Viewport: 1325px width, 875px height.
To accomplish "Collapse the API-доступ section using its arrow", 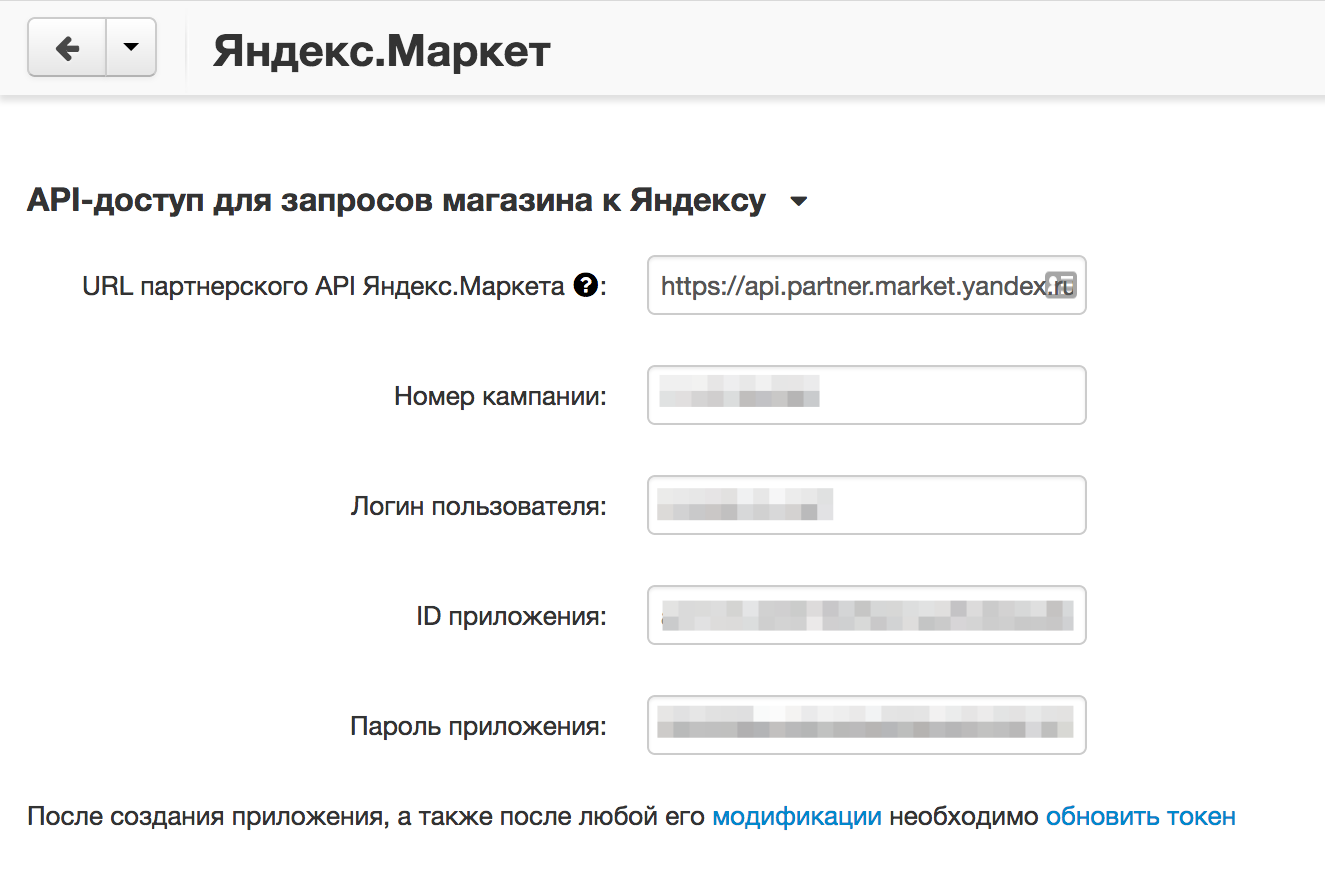I will tap(798, 202).
